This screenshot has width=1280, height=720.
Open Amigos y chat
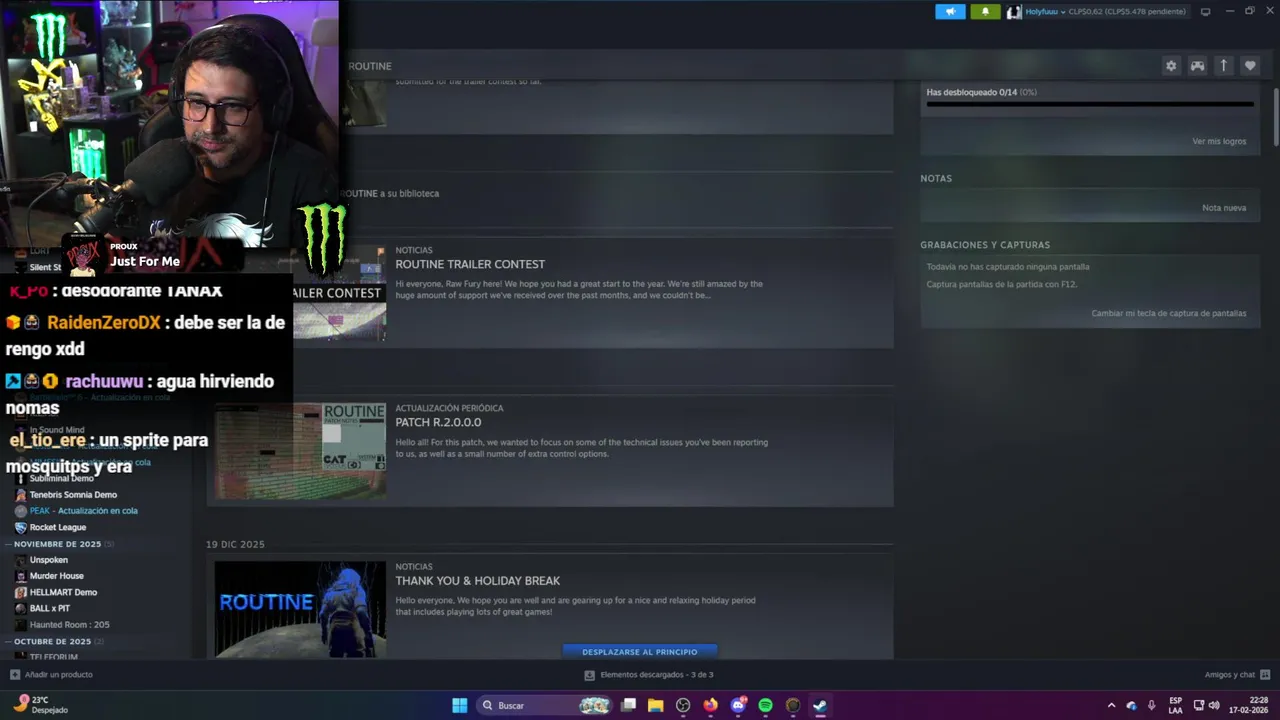[x=1237, y=675]
